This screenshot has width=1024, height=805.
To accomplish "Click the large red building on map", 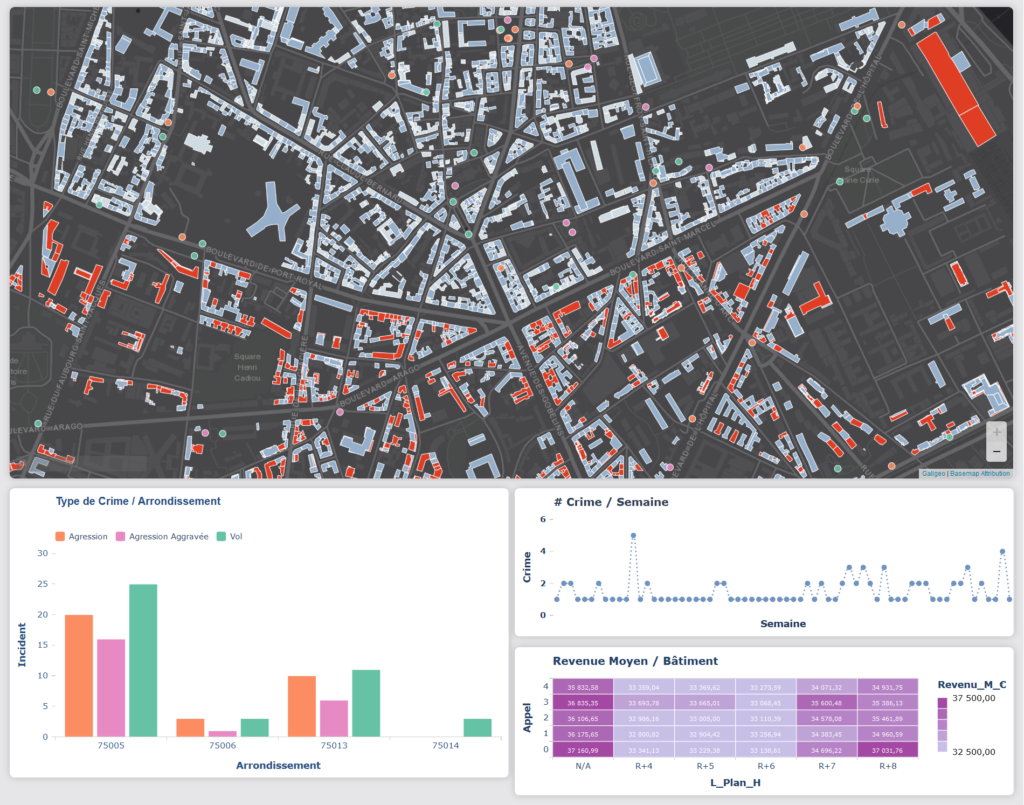I will 956,88.
